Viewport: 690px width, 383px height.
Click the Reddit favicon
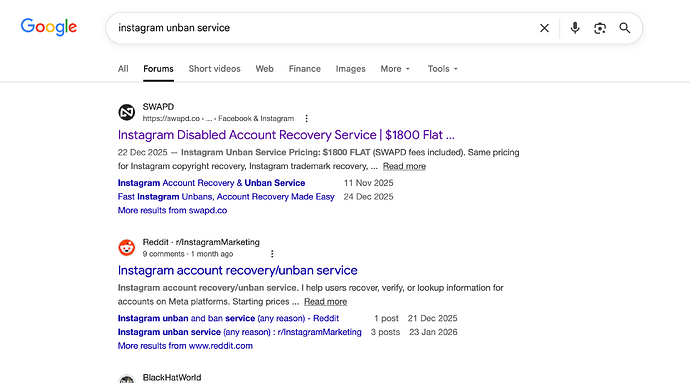click(x=127, y=247)
